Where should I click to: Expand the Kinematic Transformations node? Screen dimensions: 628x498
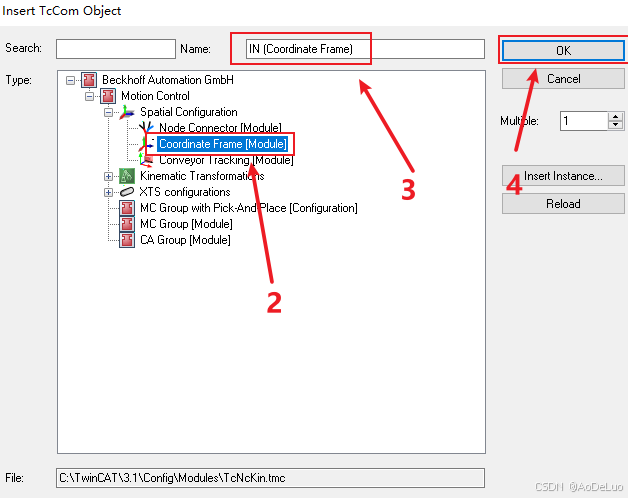pos(108,176)
